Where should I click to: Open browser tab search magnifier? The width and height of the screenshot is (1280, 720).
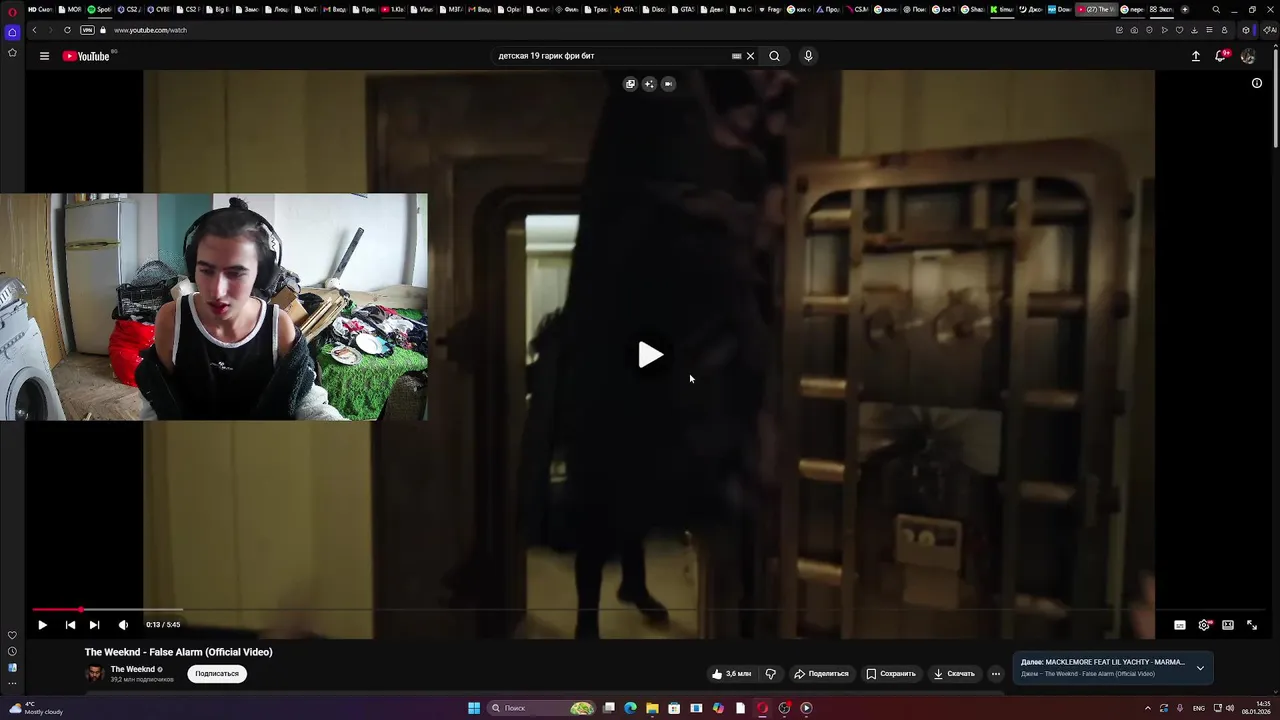pos(1216,9)
